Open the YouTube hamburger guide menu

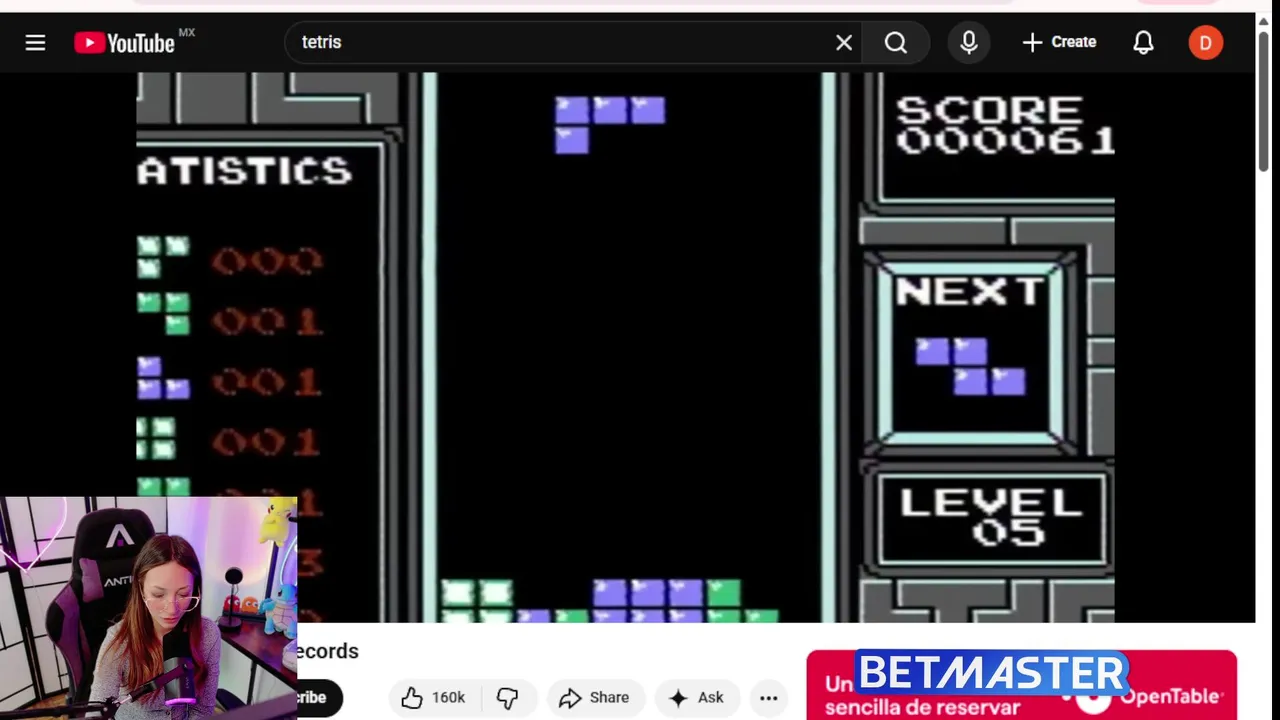35,42
